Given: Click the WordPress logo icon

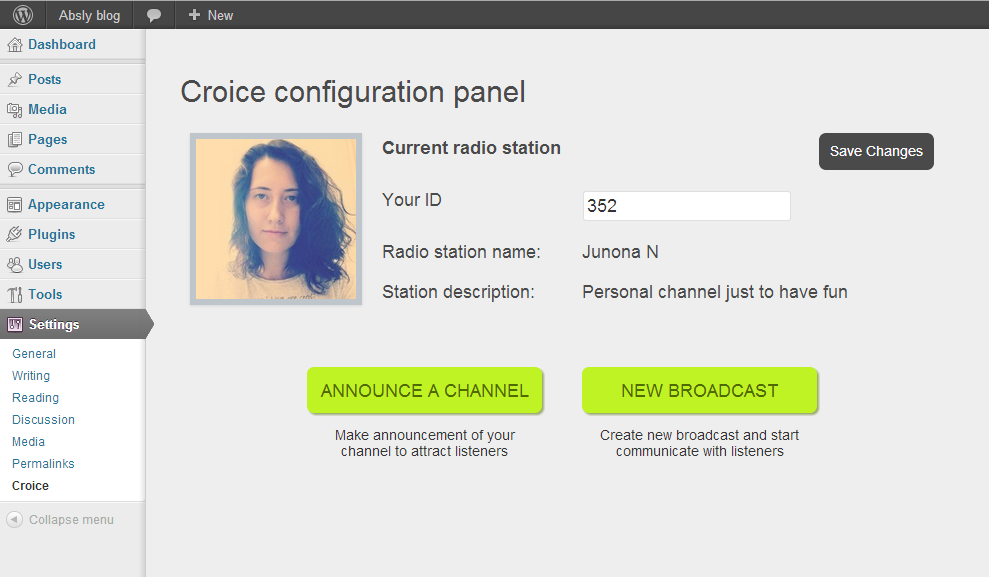Looking at the screenshot, I should click(x=23, y=15).
